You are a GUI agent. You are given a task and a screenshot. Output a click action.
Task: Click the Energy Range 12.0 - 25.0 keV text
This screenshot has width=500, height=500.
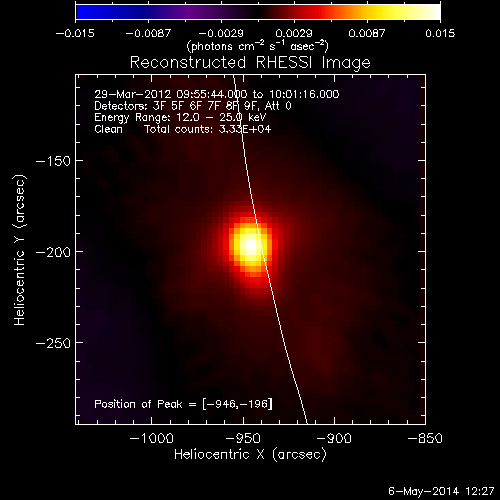point(180,118)
